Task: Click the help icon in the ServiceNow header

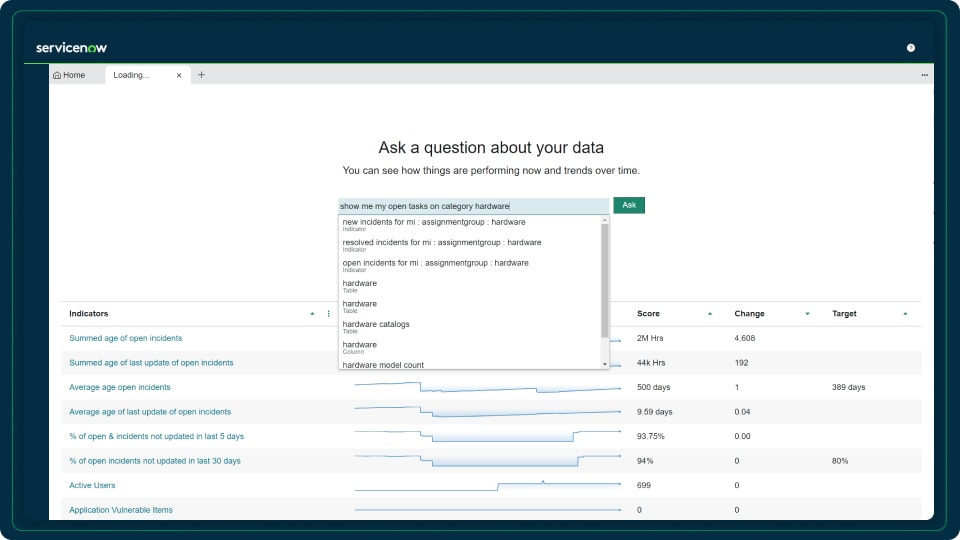Action: coord(911,48)
